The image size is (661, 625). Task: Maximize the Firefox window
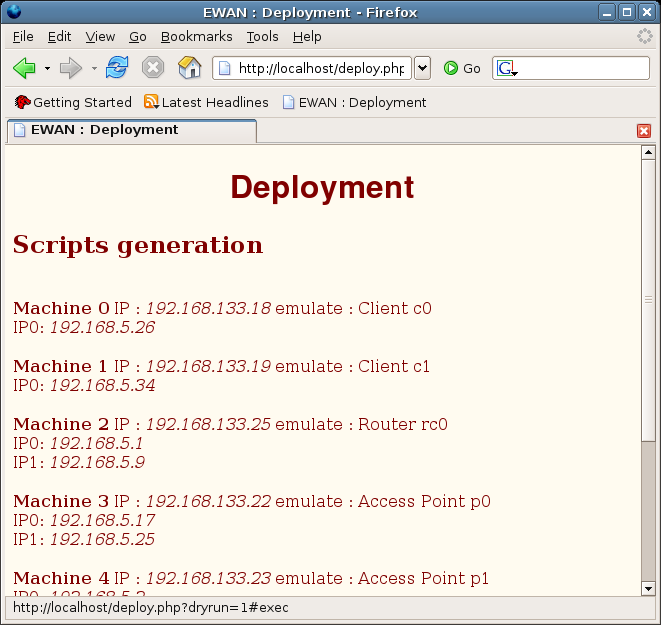click(627, 12)
